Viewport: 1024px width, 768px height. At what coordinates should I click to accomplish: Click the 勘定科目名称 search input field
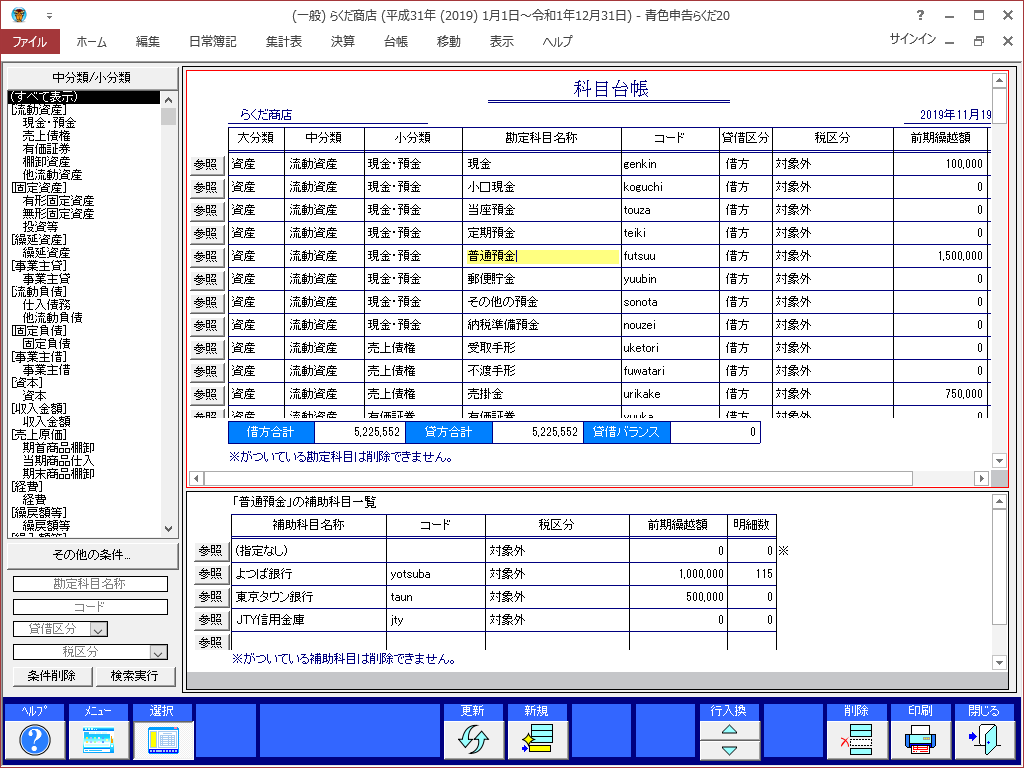coord(90,585)
